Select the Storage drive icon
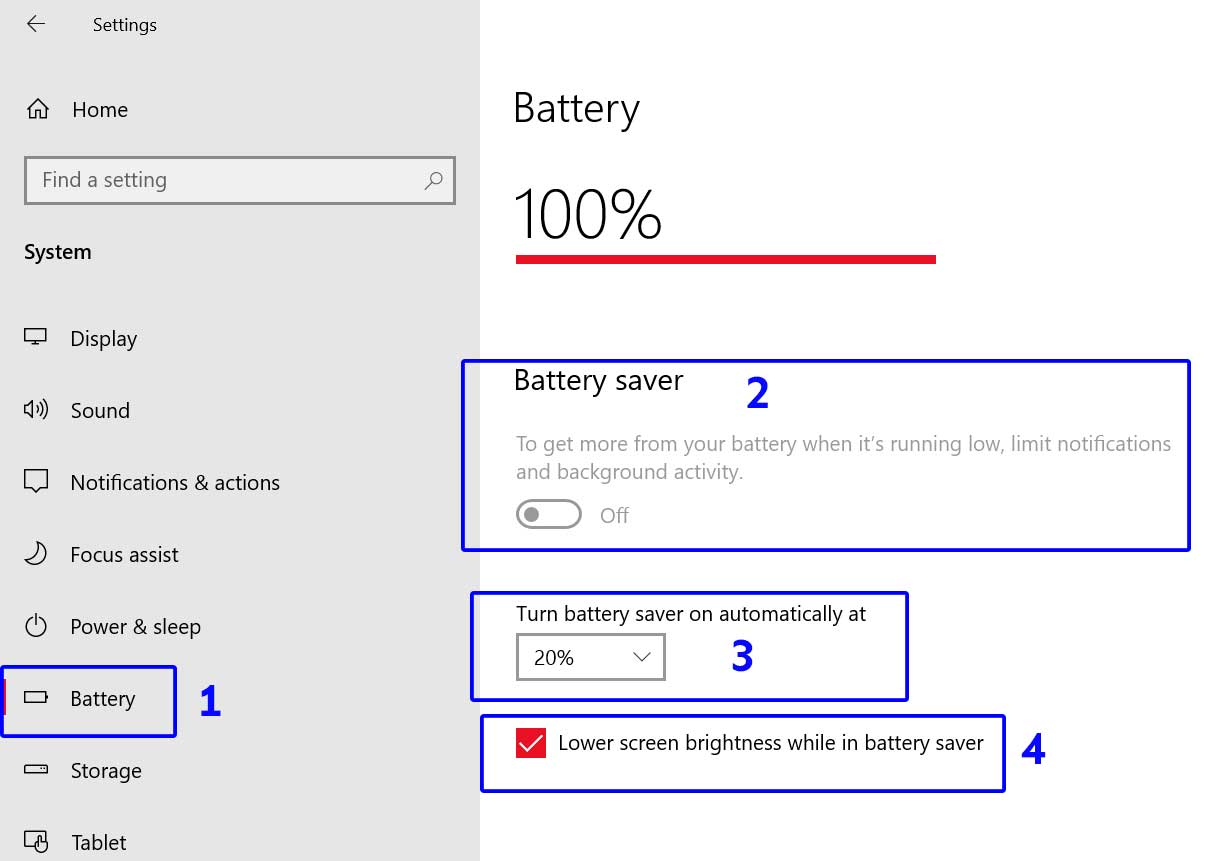The height and width of the screenshot is (861, 1209). point(35,770)
